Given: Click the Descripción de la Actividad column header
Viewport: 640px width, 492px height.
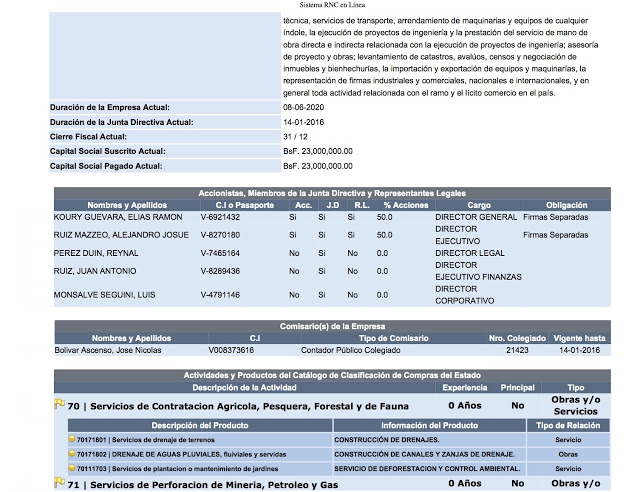Looking at the screenshot, I should pyautogui.click(x=244, y=387).
